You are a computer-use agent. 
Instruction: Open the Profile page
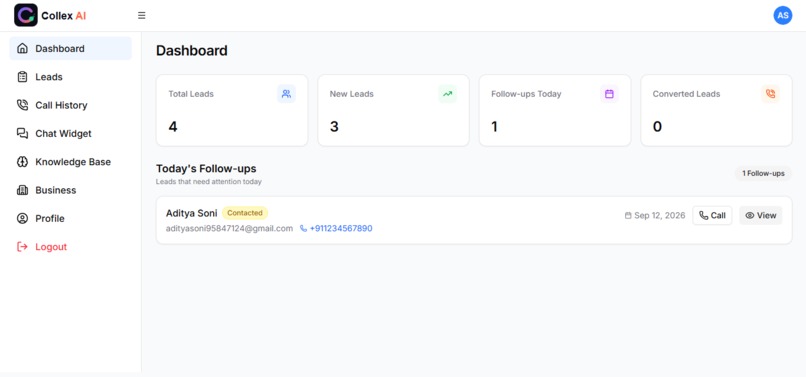click(70, 218)
